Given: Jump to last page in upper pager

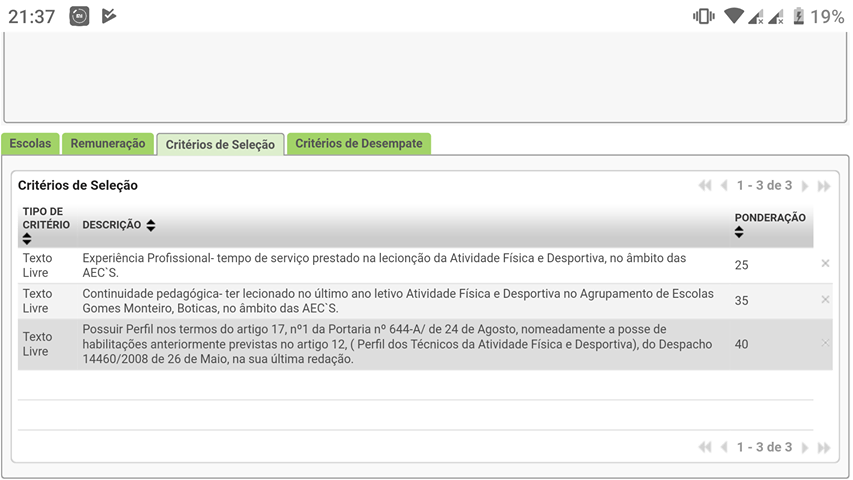Looking at the screenshot, I should point(824,186).
